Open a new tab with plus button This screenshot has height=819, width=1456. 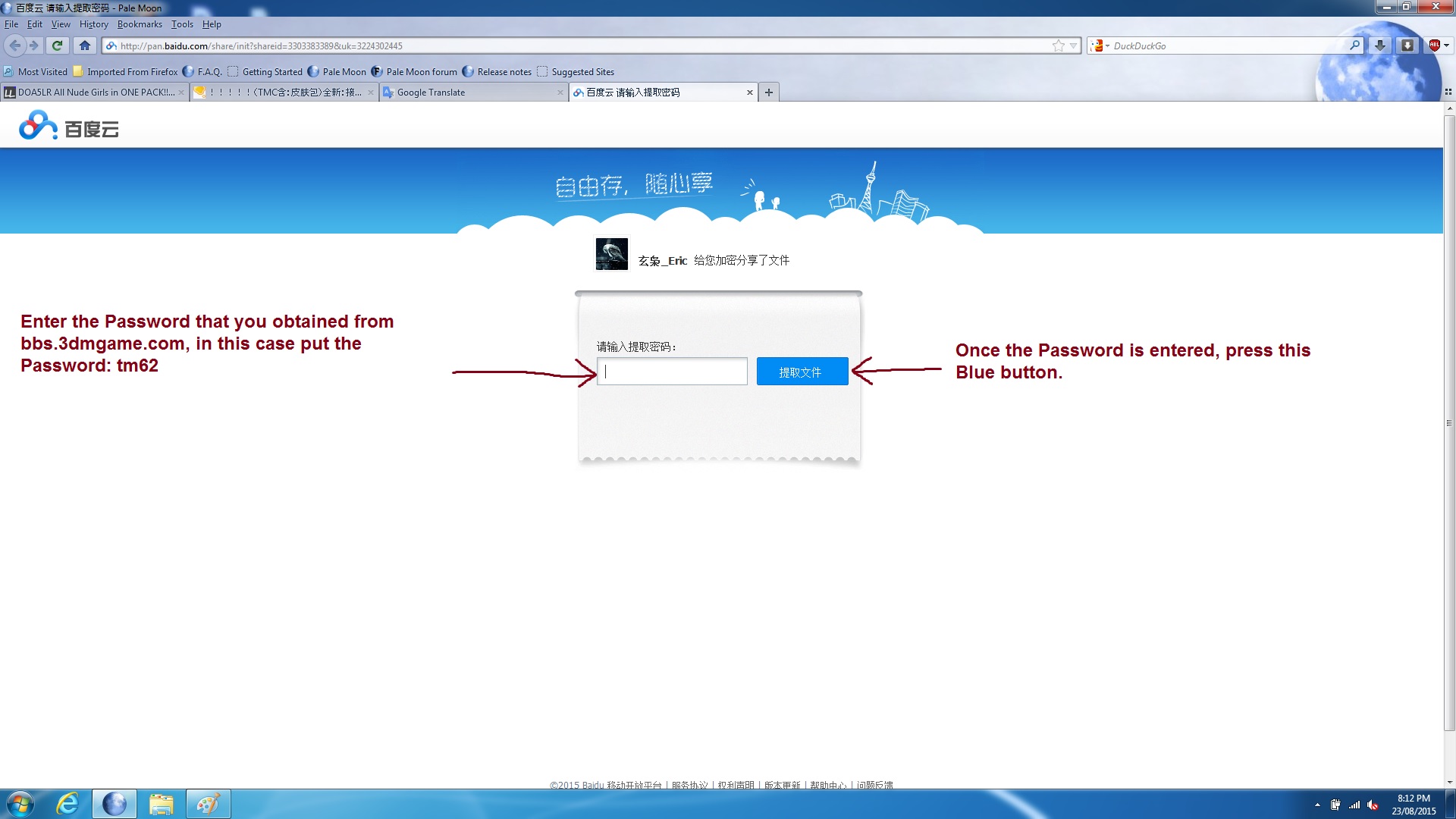(x=769, y=93)
